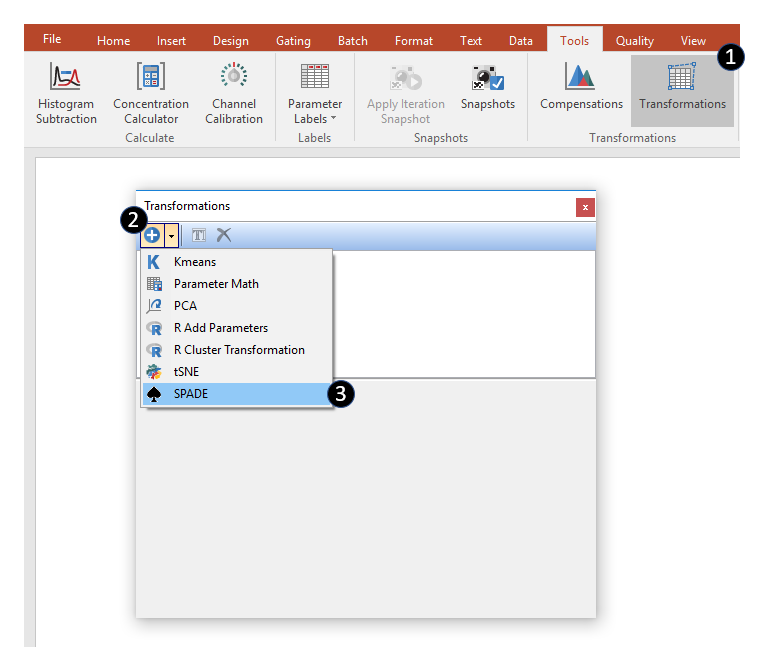This screenshot has width=770, height=647.
Task: Select R Cluster Transformation entry
Action: click(239, 350)
